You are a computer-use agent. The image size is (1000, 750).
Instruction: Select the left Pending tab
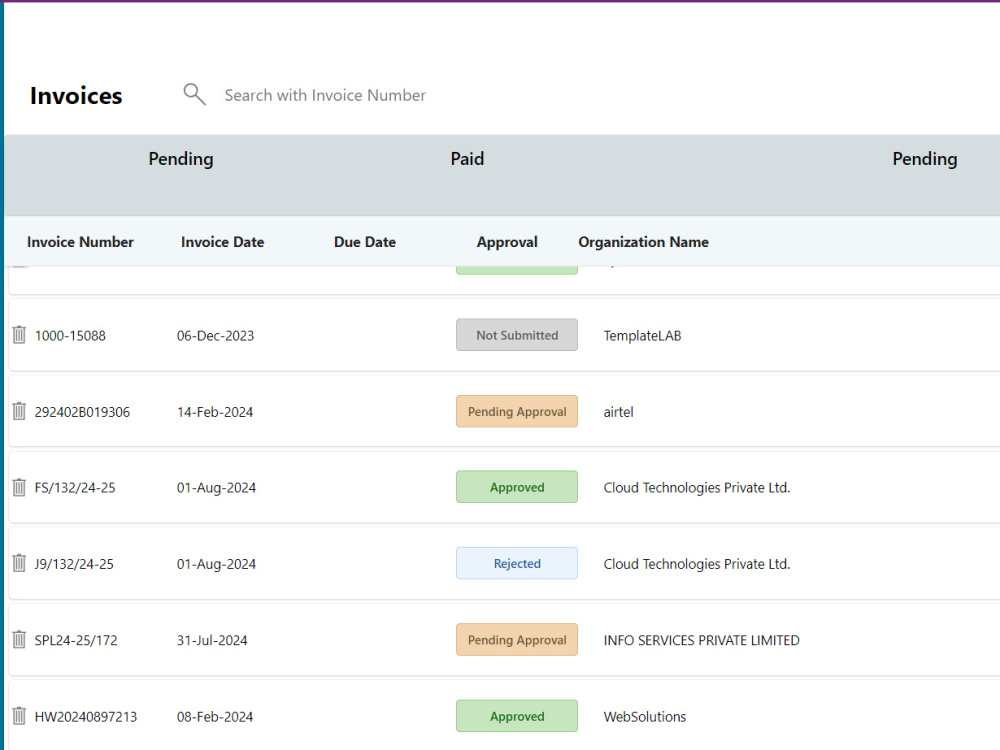point(180,159)
